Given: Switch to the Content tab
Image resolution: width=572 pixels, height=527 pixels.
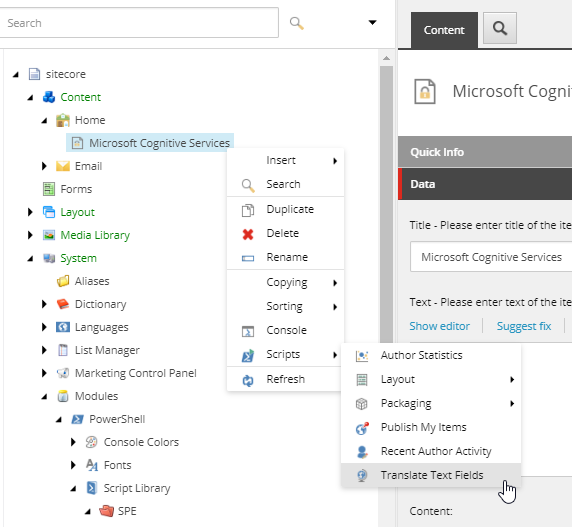Looking at the screenshot, I should tap(444, 30).
